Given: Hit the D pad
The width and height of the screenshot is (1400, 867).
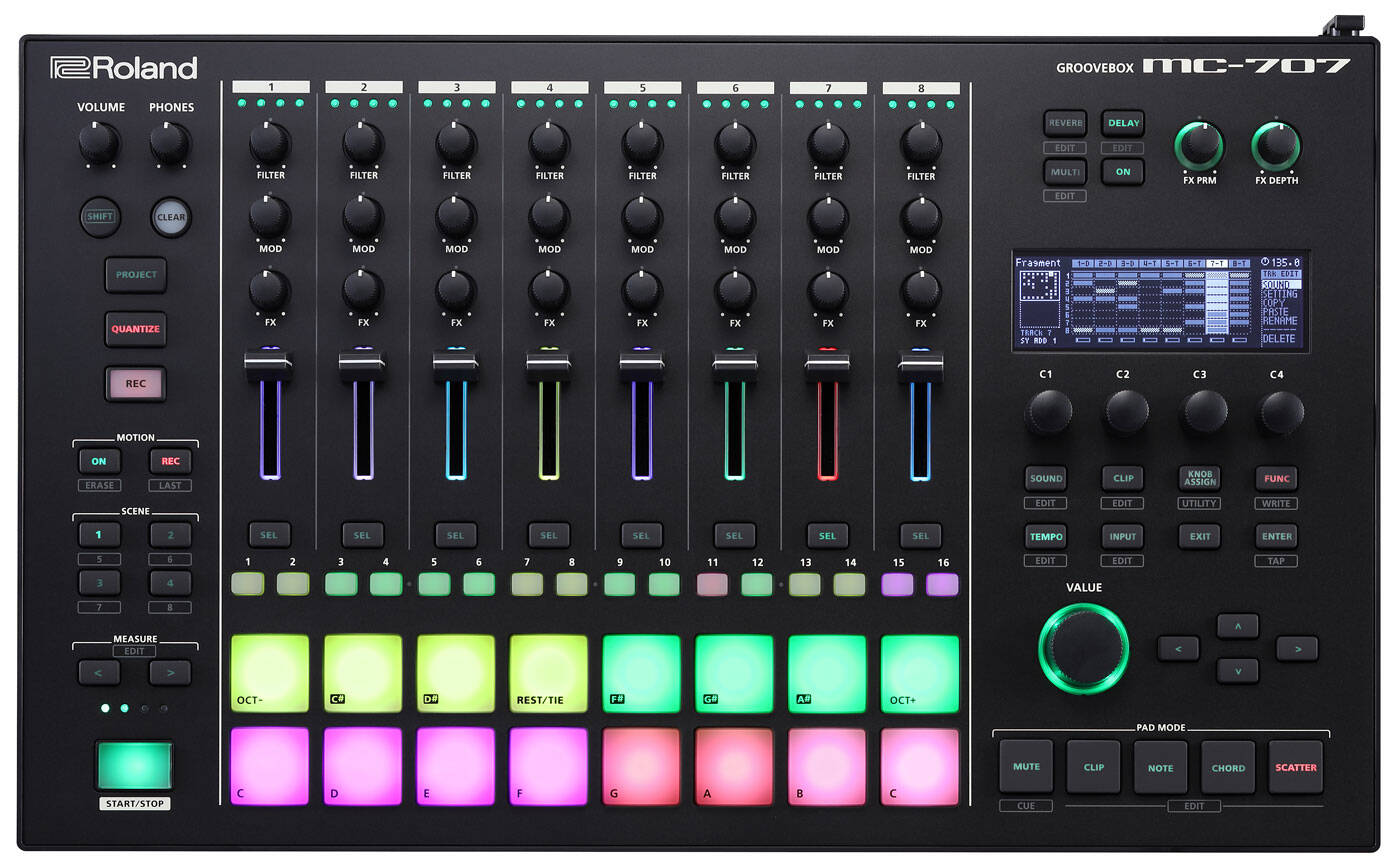Looking at the screenshot, I should click(x=363, y=766).
